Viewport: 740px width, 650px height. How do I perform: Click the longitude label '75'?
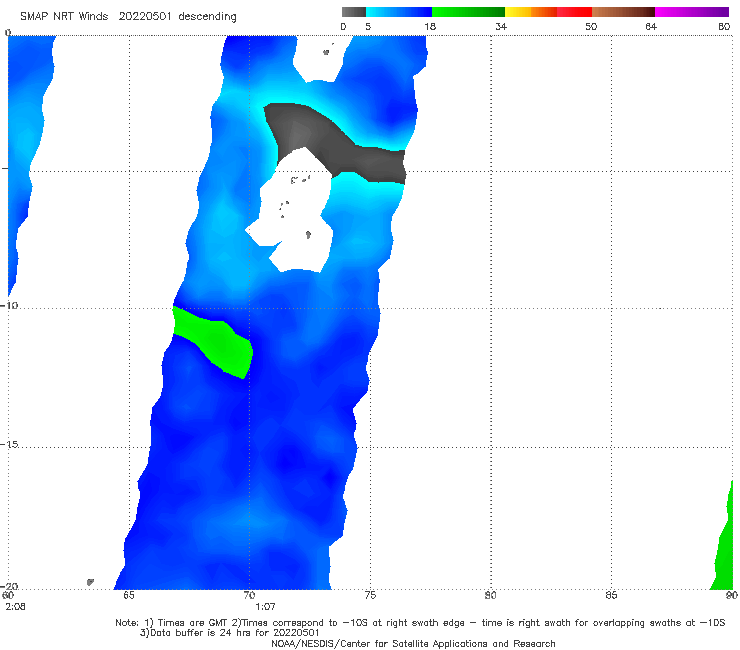pyautogui.click(x=370, y=595)
